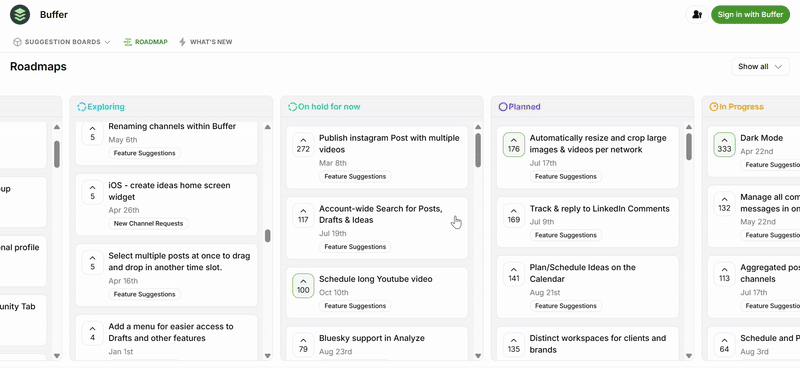The height and width of the screenshot is (368, 800).
Task: Click the On hold for now status icon
Action: pos(292,107)
